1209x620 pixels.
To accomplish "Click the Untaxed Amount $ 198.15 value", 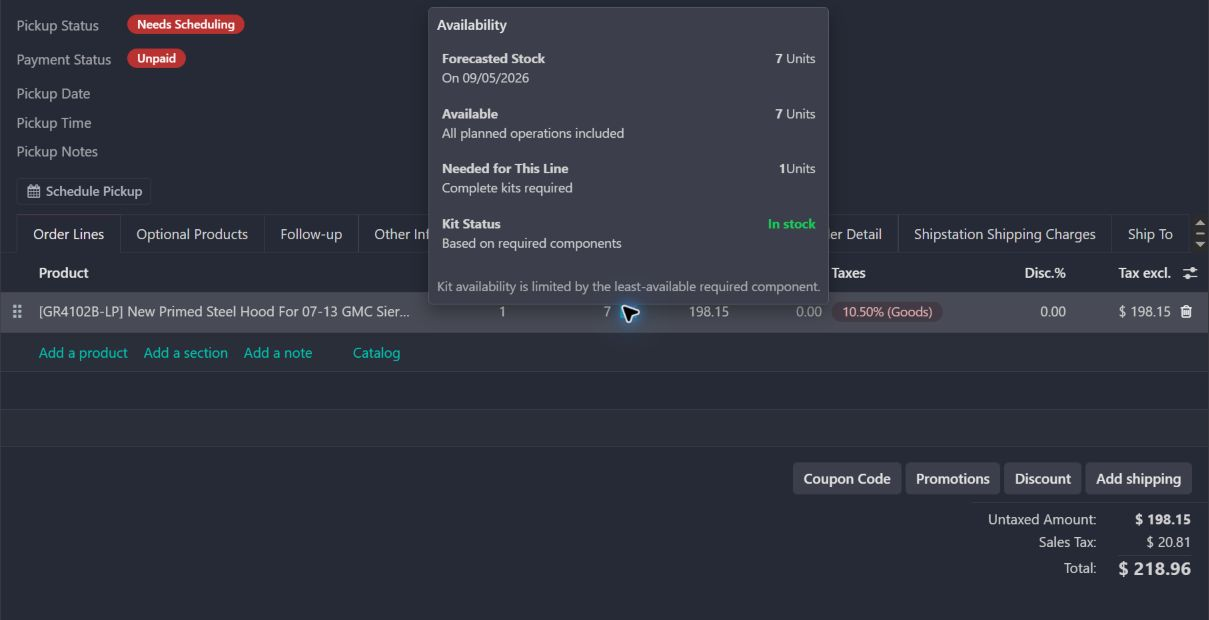I will point(1163,520).
